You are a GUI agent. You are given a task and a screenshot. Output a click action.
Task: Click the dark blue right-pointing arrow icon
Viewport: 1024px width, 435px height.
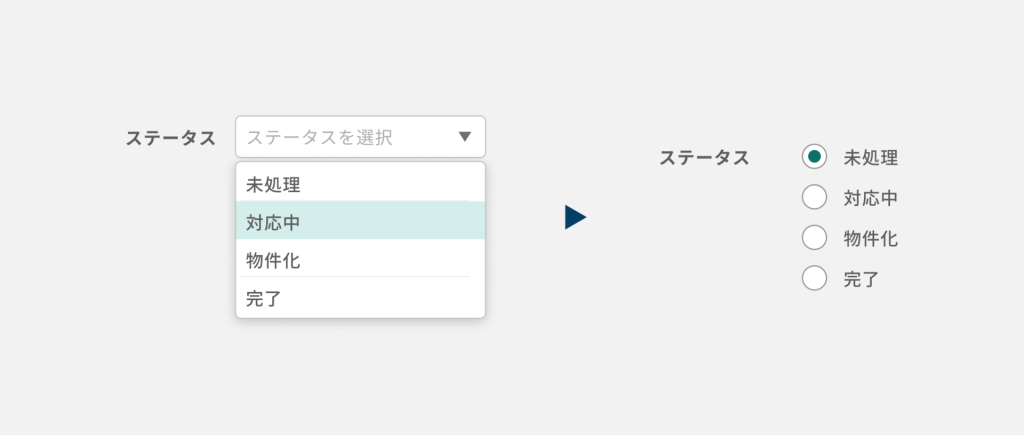point(574,217)
